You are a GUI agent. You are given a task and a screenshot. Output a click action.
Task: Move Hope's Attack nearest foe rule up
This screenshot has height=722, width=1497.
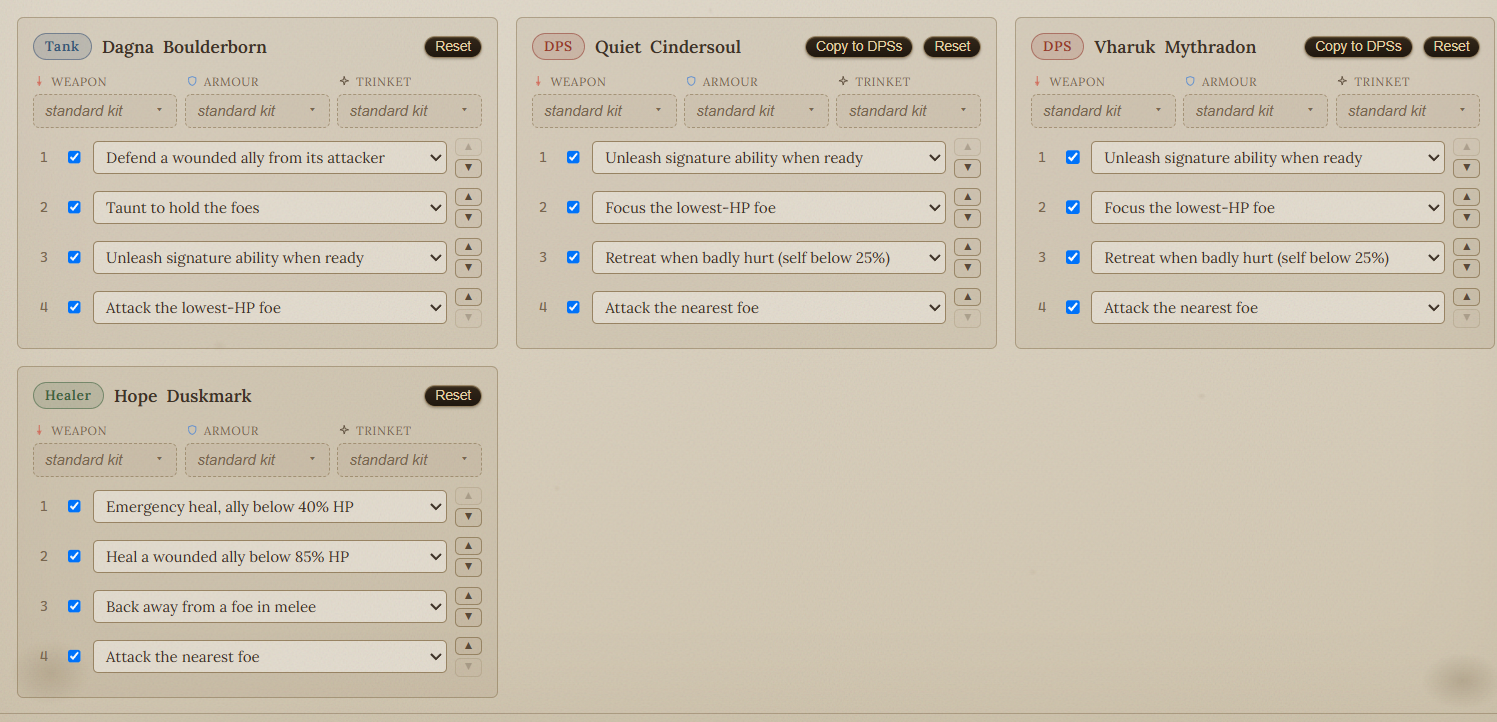[x=468, y=646]
